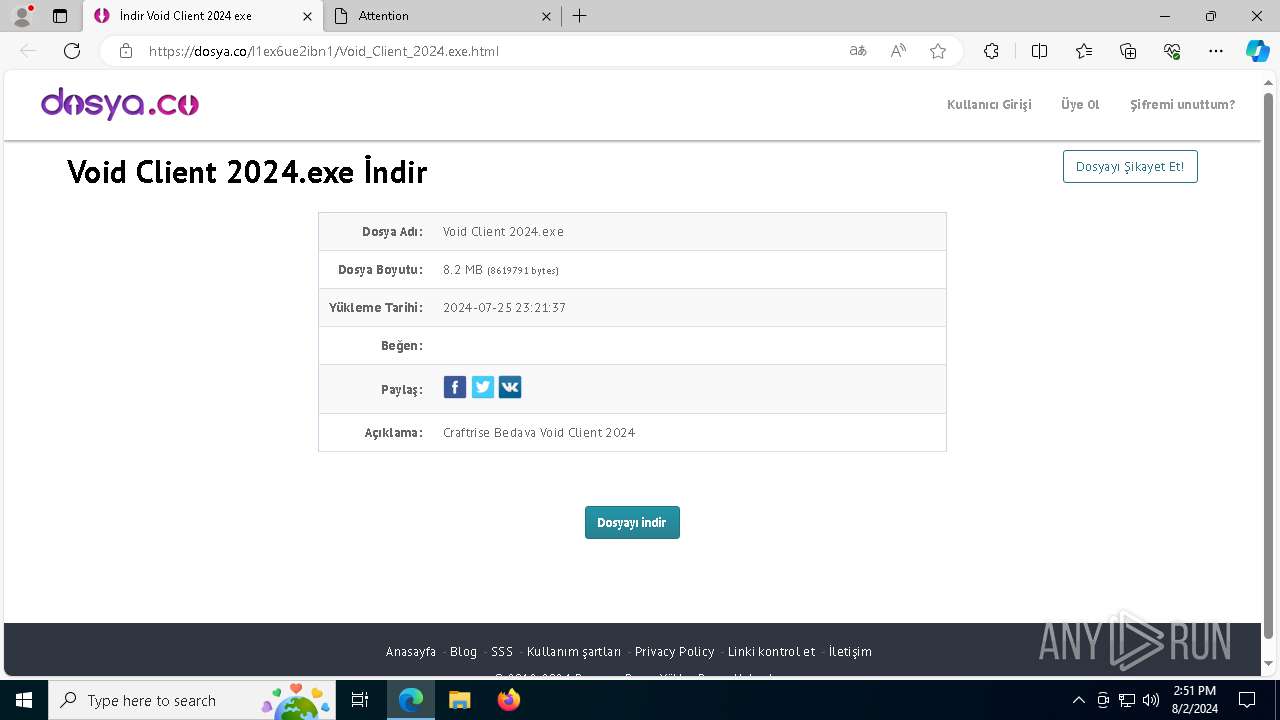This screenshot has height=720, width=1280.
Task: Refresh the browser page
Action: click(72, 51)
